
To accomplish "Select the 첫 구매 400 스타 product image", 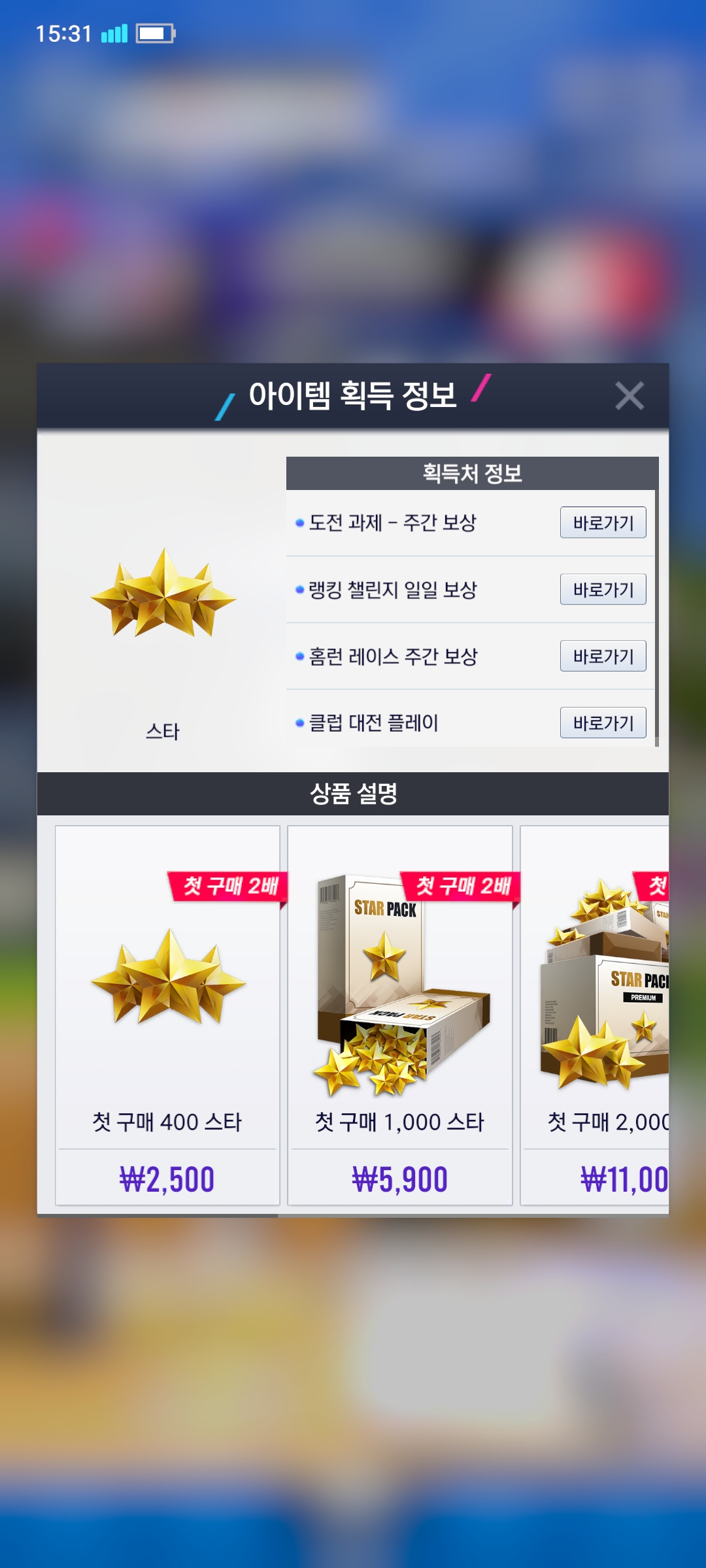I will 169,977.
